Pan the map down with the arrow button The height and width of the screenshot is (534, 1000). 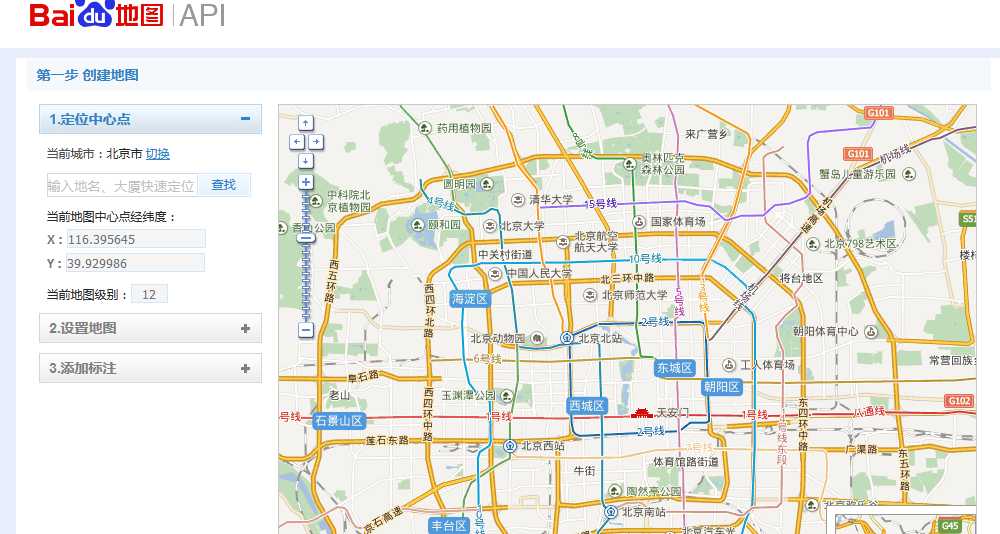(306, 161)
